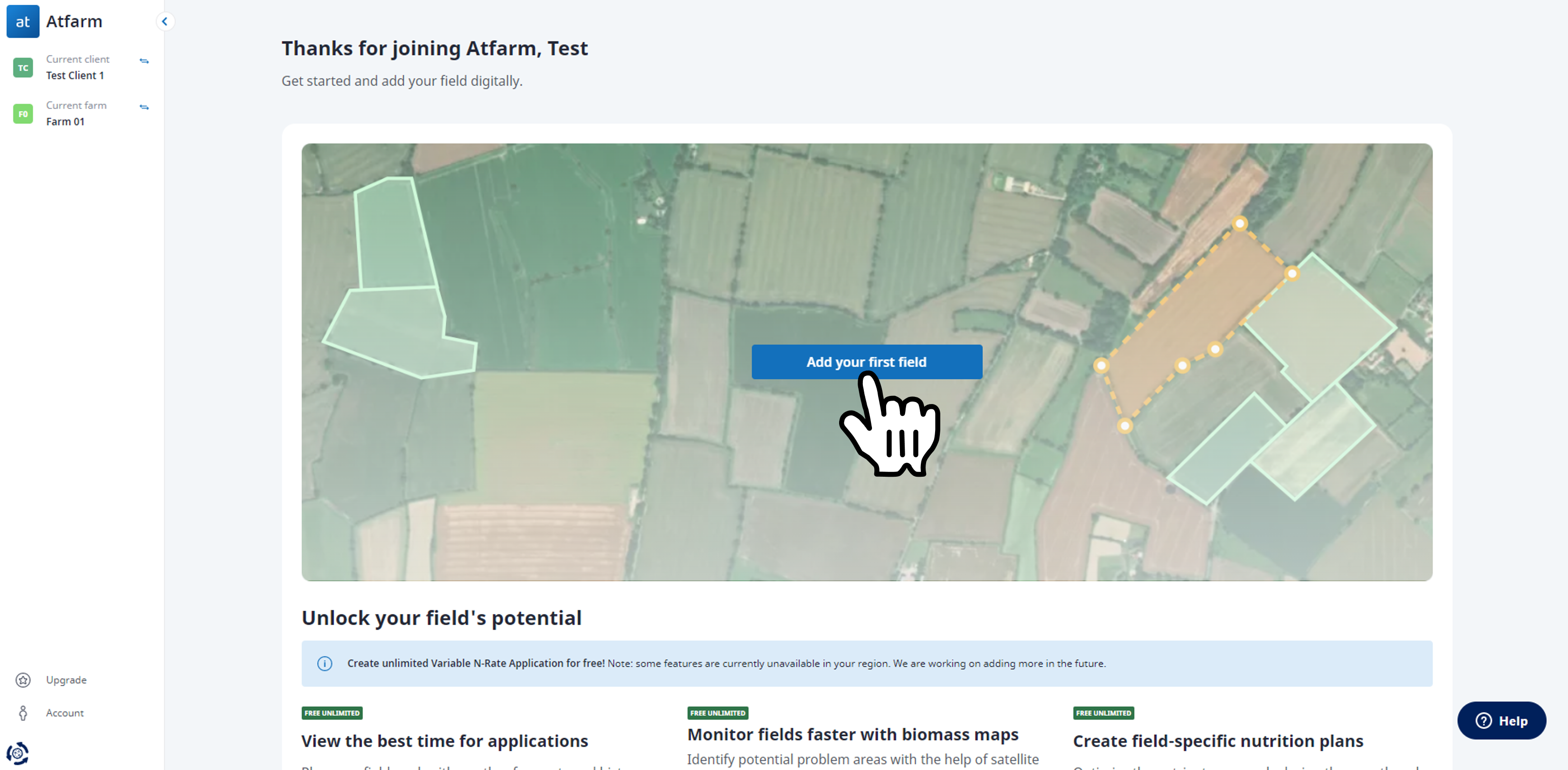This screenshot has height=770, width=1568.
Task: Open the Account menu item
Action: point(65,713)
